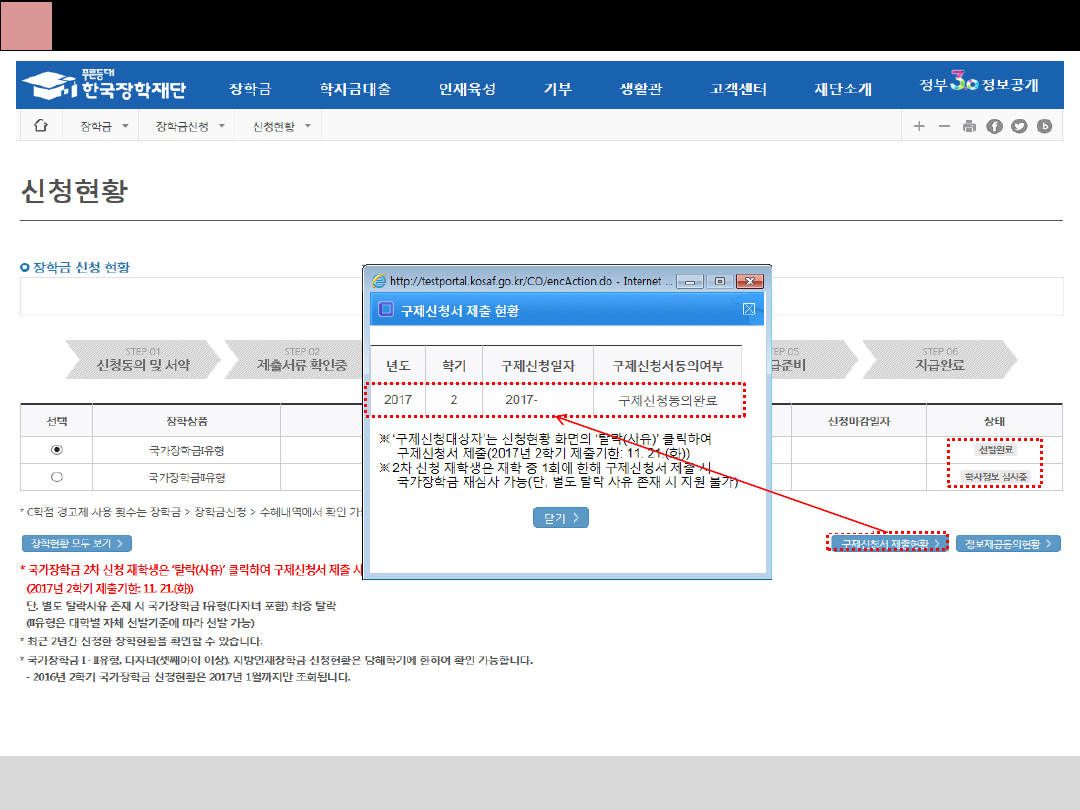Click the 한국장학재단 logo
The width and height of the screenshot is (1080, 810).
105,86
